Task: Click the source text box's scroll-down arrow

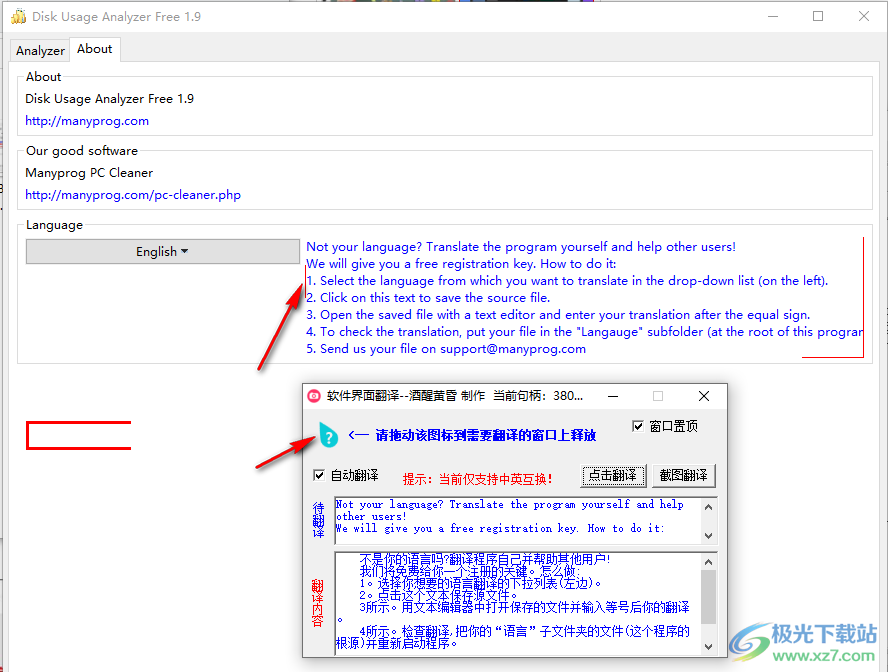Action: (x=709, y=535)
